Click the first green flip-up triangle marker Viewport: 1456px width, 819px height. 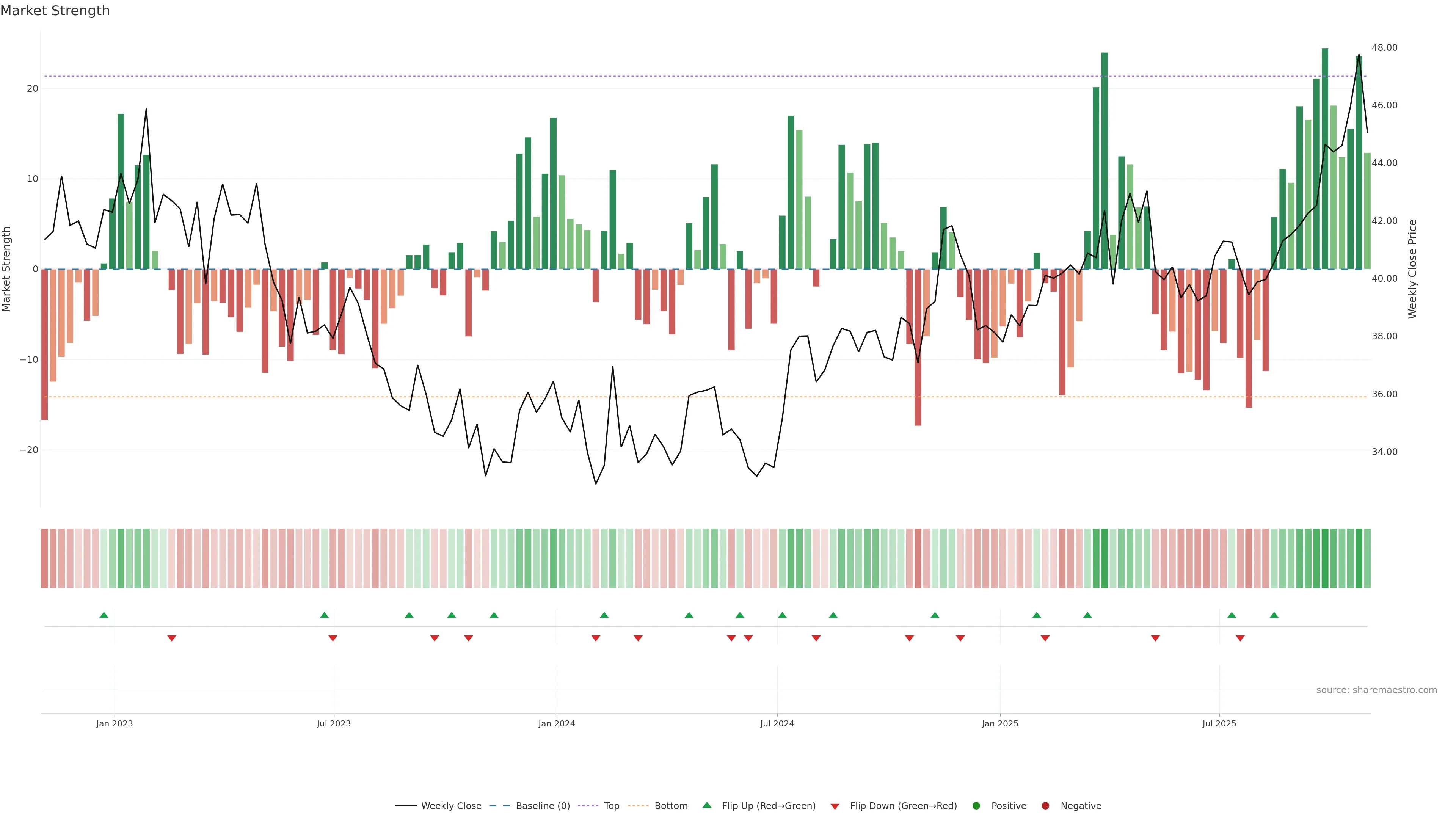coord(104,615)
